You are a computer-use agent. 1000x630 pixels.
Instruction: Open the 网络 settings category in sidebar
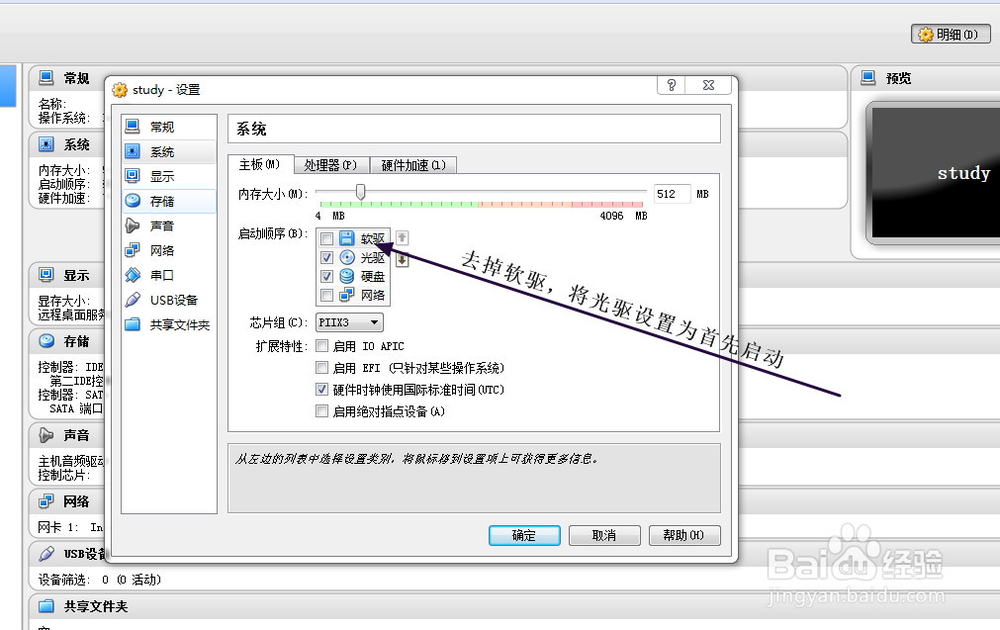point(169,251)
